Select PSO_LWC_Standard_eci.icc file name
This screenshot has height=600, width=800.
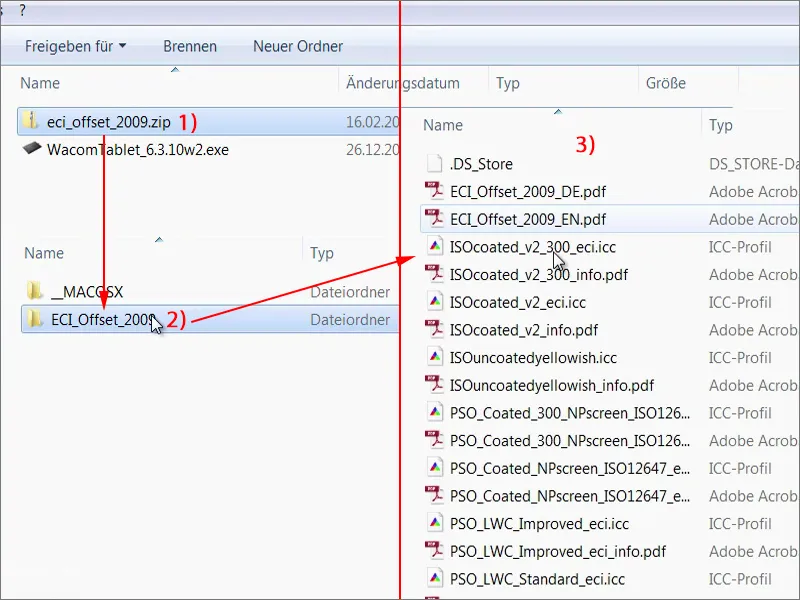pos(537,580)
